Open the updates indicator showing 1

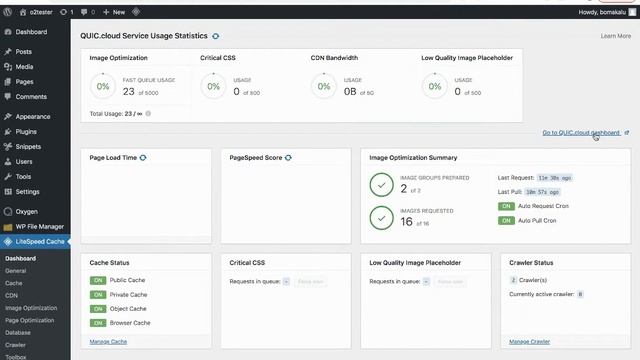pos(67,12)
